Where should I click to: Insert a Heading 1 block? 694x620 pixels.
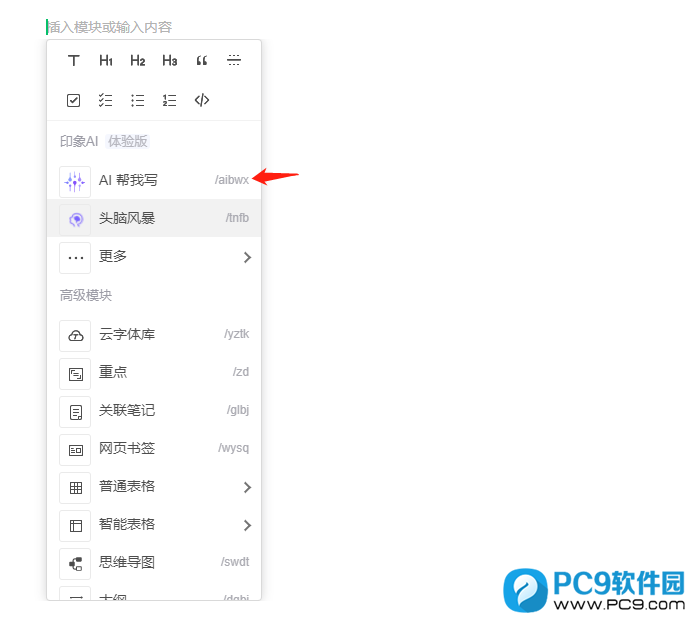point(106,60)
